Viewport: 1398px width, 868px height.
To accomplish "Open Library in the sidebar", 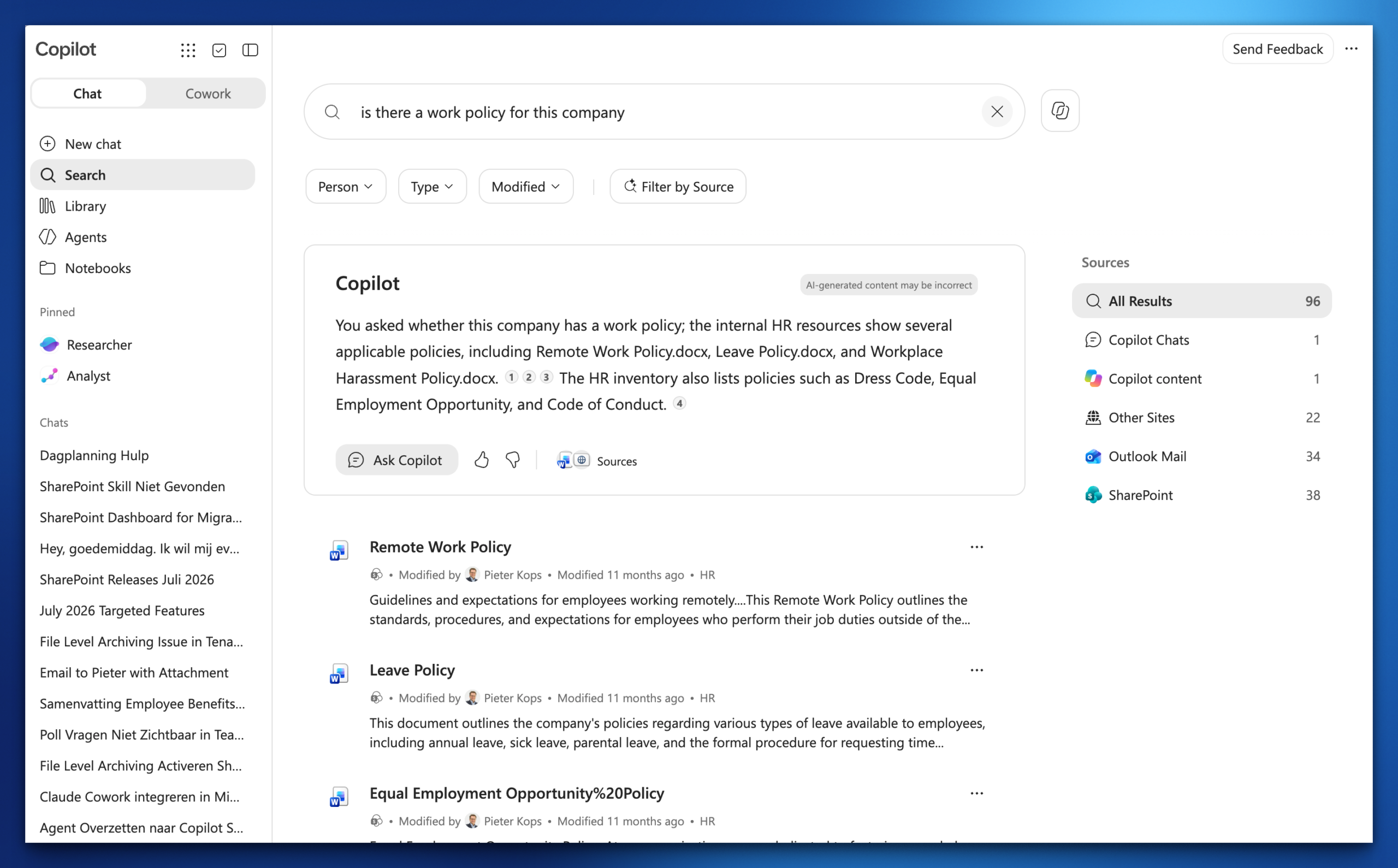I will (143, 205).
